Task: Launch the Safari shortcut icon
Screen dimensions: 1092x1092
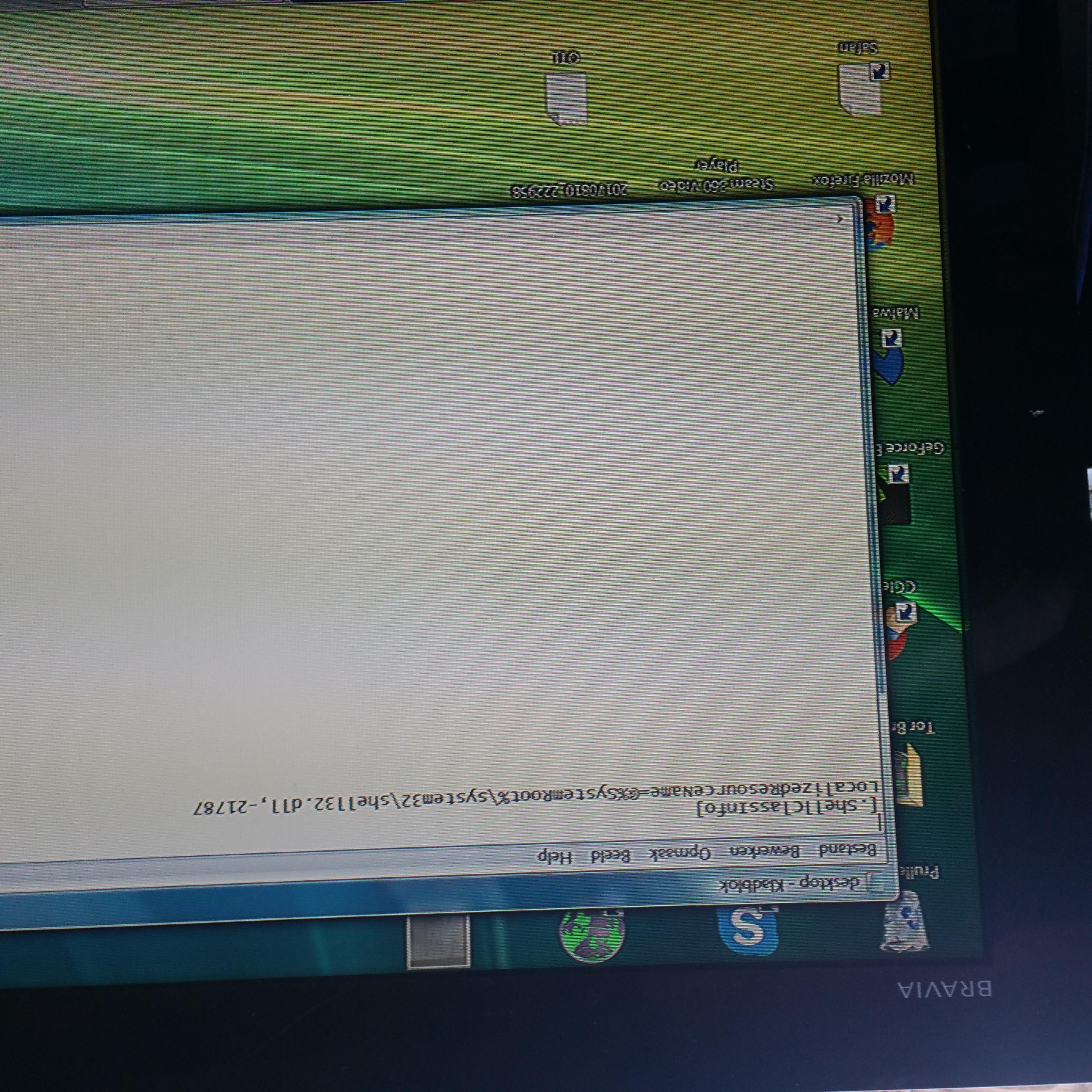Action: (864, 88)
